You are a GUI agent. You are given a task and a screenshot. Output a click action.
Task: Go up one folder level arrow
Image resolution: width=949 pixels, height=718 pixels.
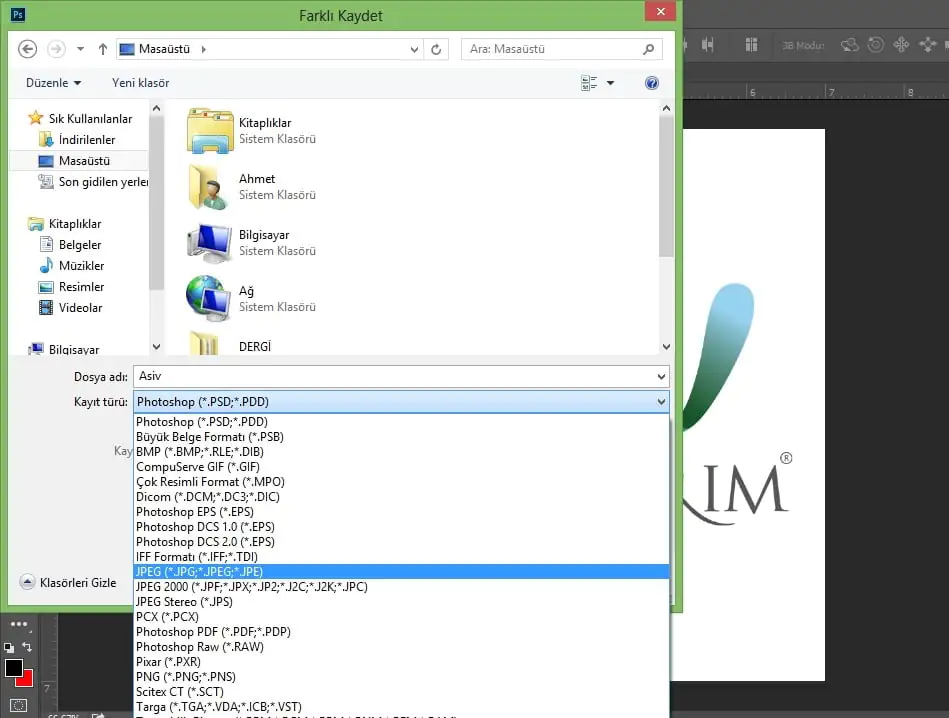tap(103, 49)
